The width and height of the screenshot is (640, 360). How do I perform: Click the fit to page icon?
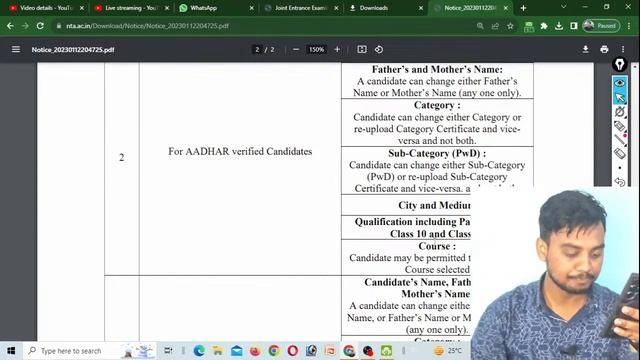tap(362, 49)
